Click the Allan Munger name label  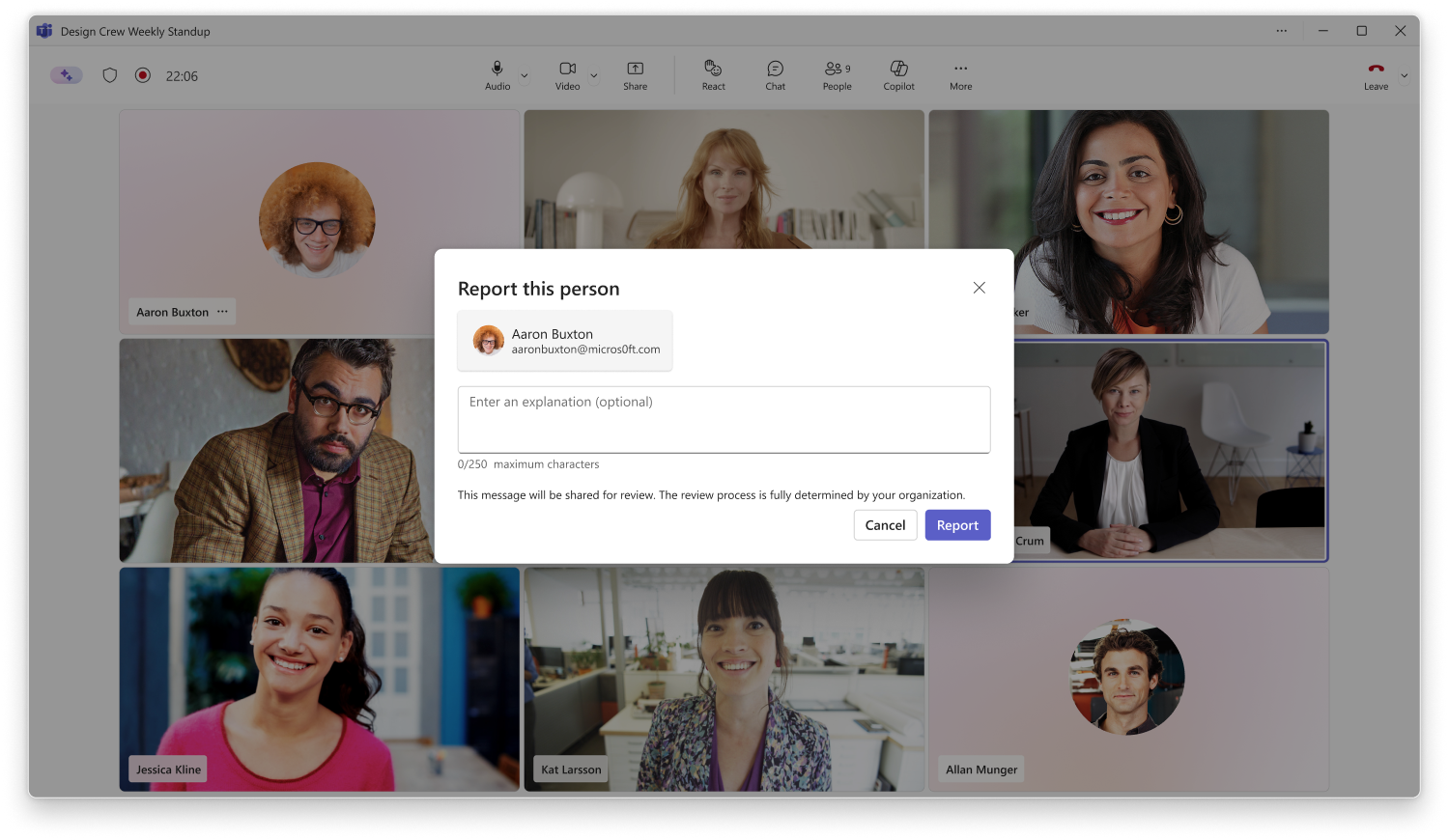click(x=981, y=770)
